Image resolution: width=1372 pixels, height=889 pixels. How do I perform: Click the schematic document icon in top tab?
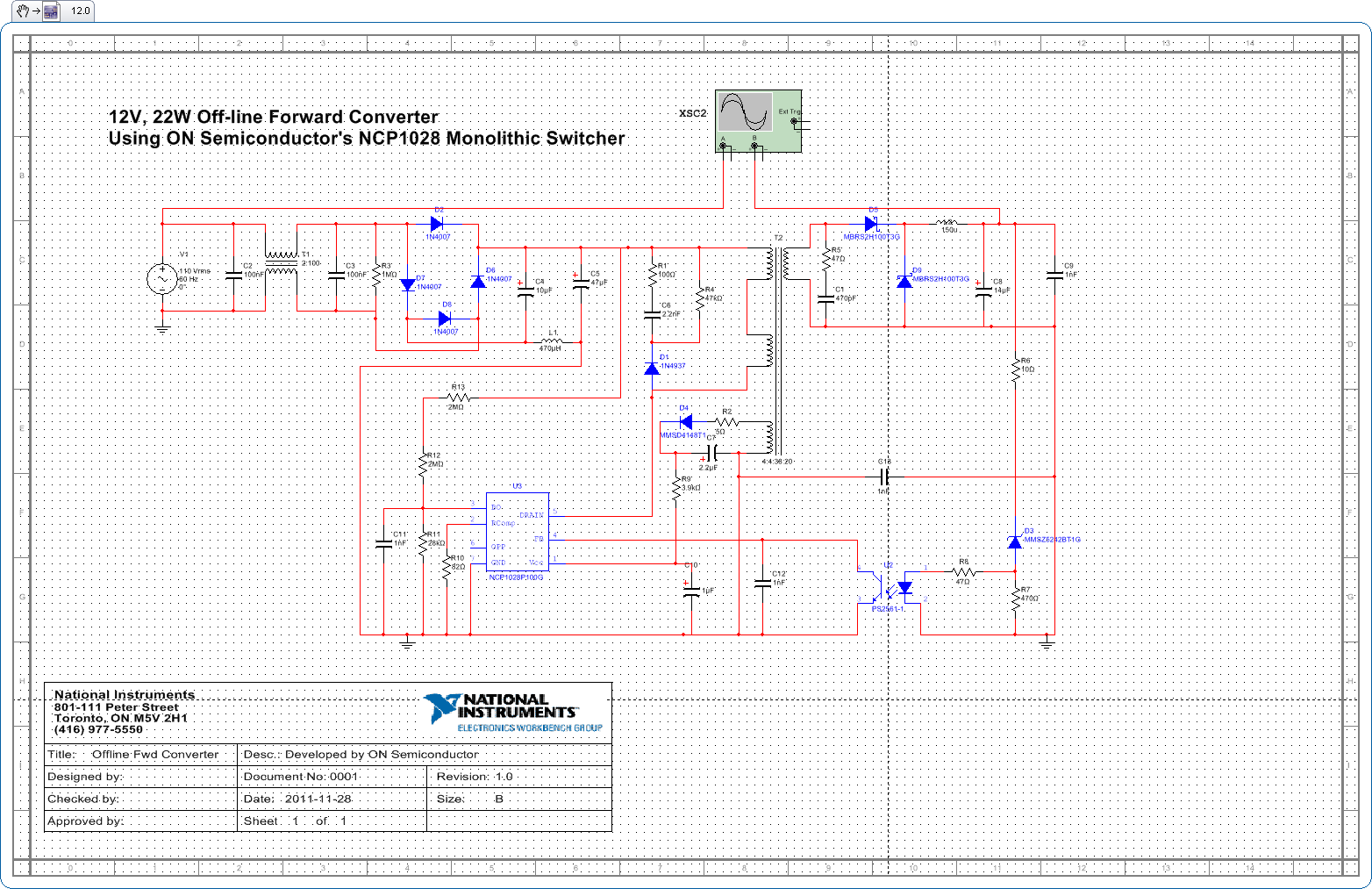click(x=51, y=11)
